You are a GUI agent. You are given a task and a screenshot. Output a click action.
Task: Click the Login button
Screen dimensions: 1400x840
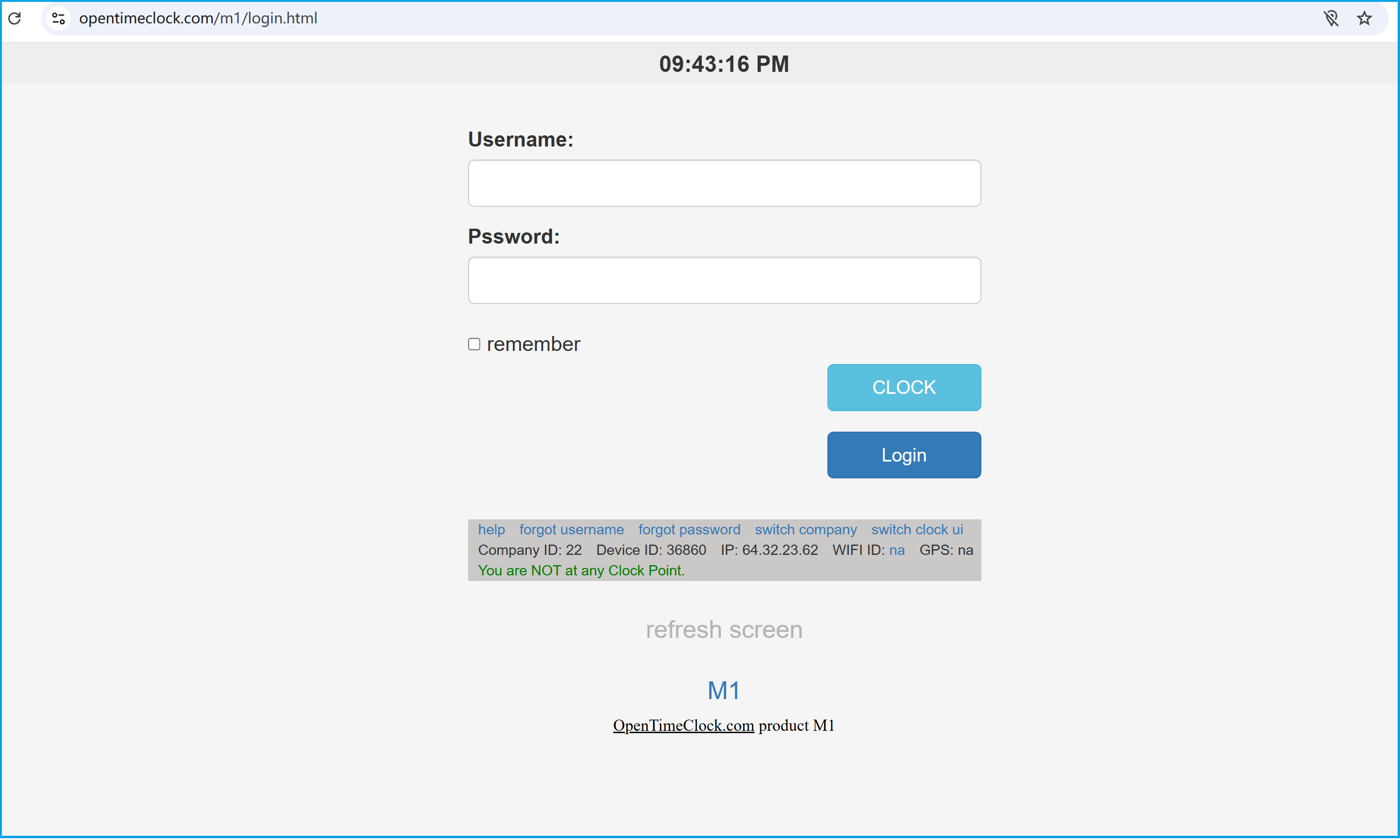[904, 454]
